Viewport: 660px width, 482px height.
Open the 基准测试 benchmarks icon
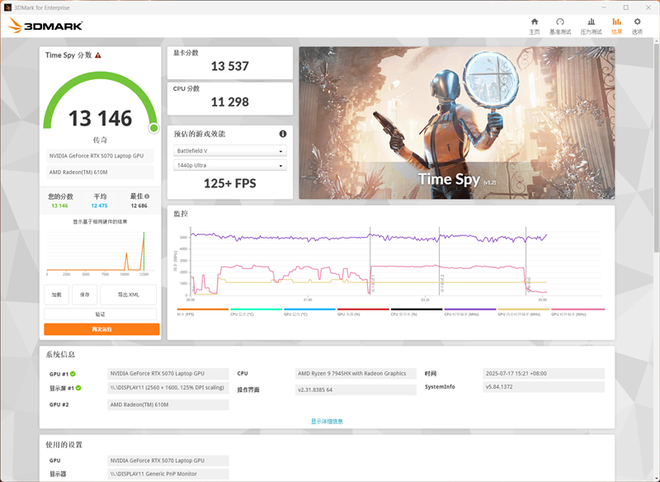[x=560, y=21]
